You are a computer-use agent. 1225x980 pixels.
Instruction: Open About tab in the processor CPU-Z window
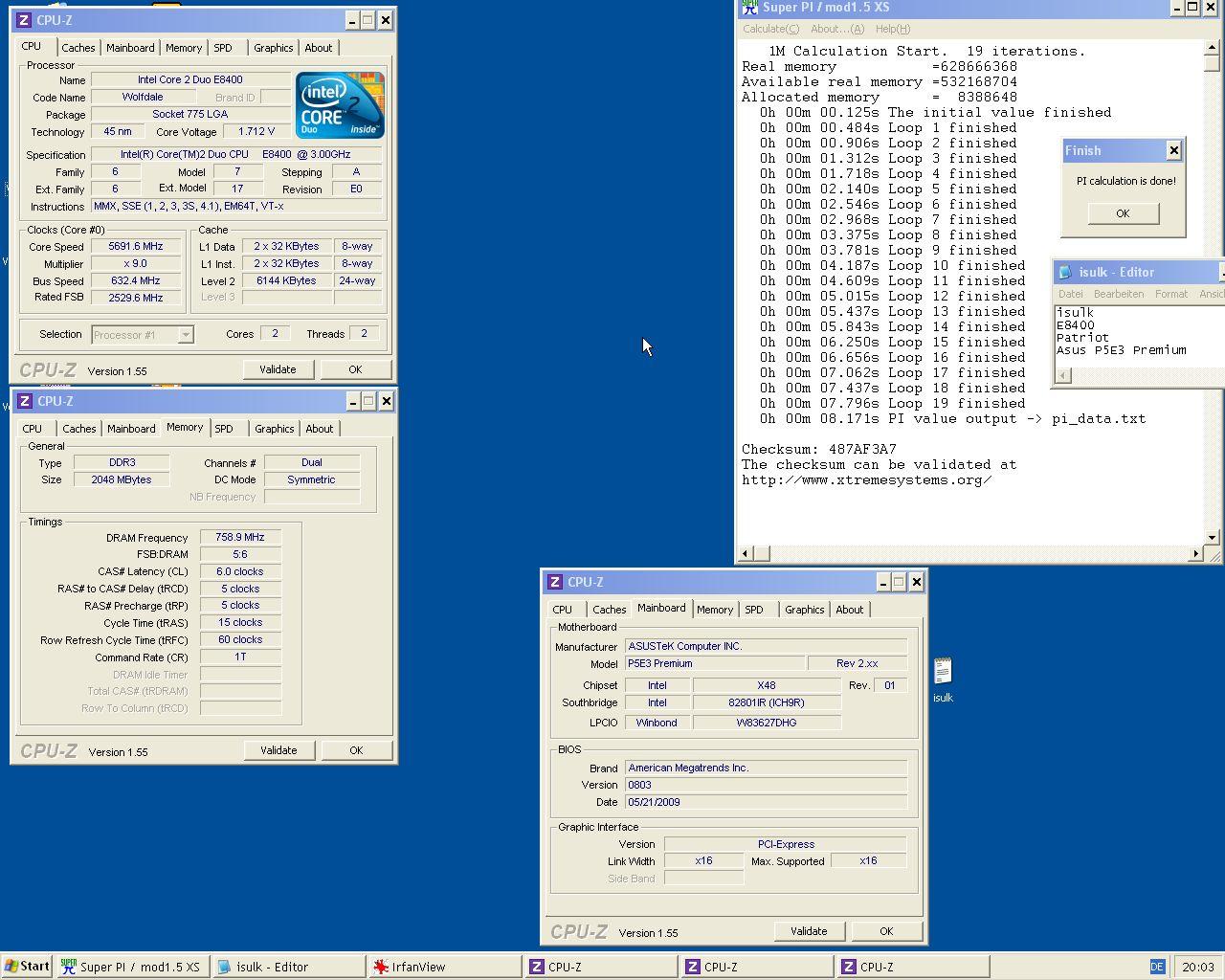pos(319,48)
